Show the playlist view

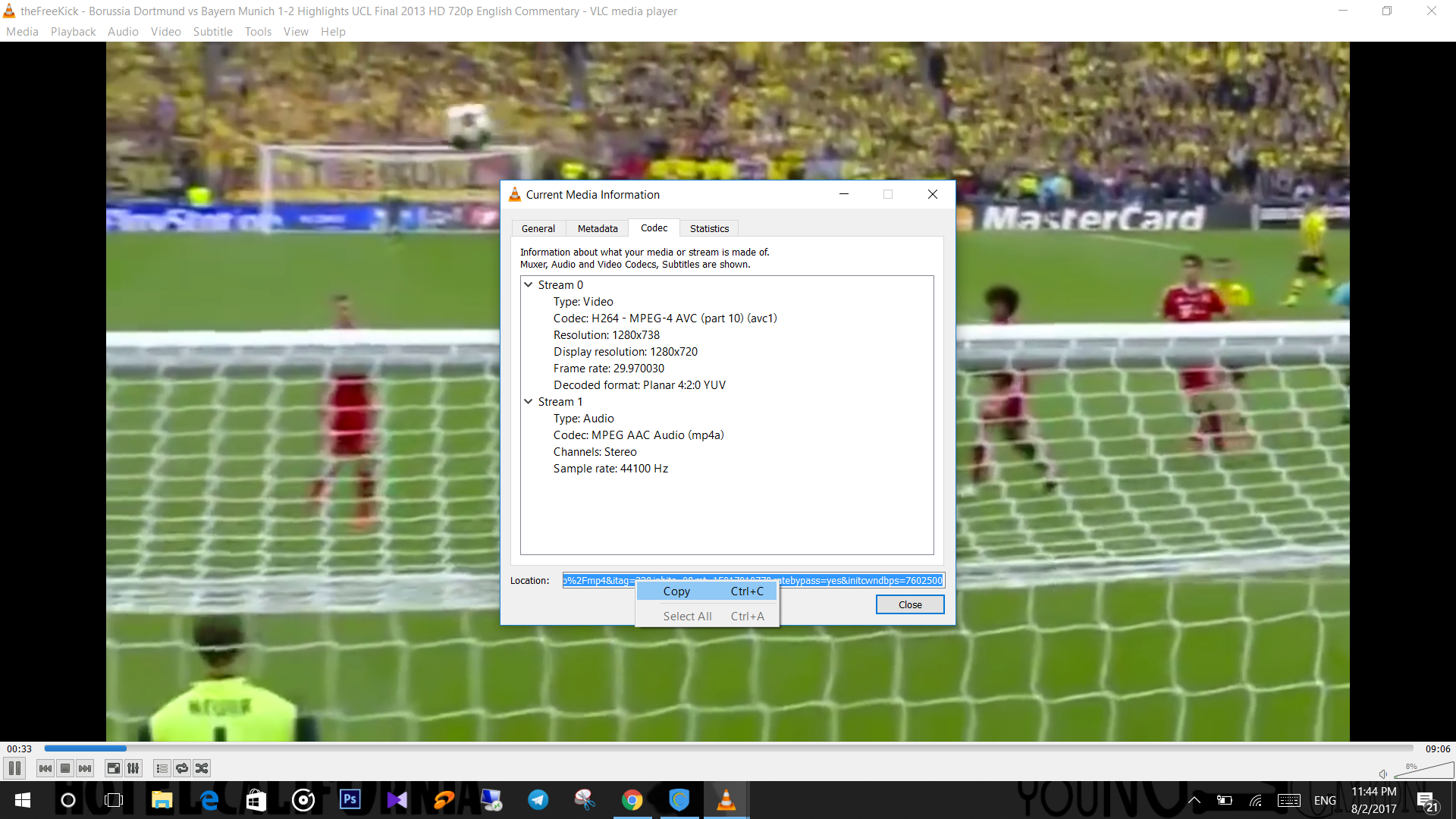pos(162,767)
